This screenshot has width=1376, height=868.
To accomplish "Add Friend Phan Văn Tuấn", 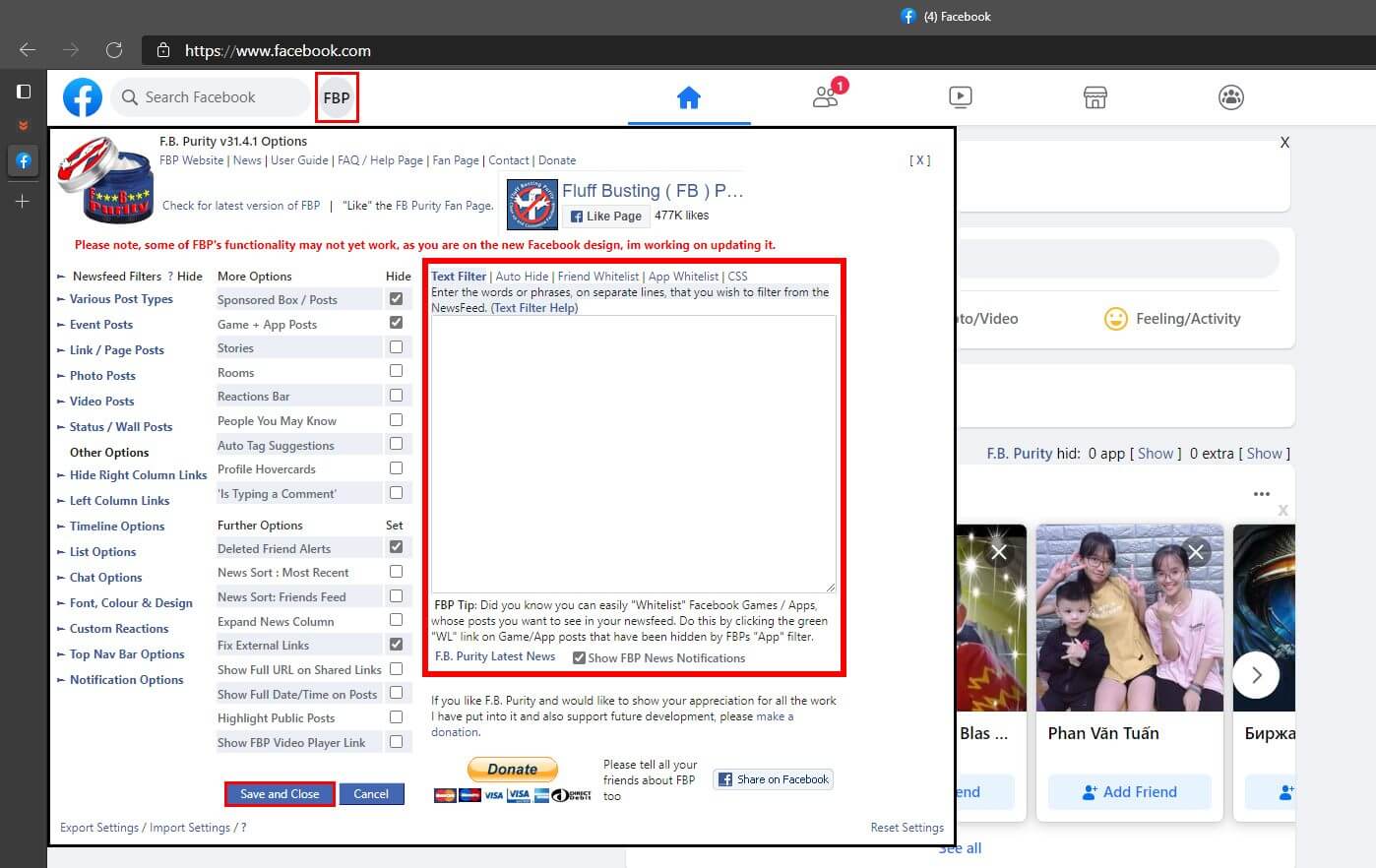I will click(1129, 792).
